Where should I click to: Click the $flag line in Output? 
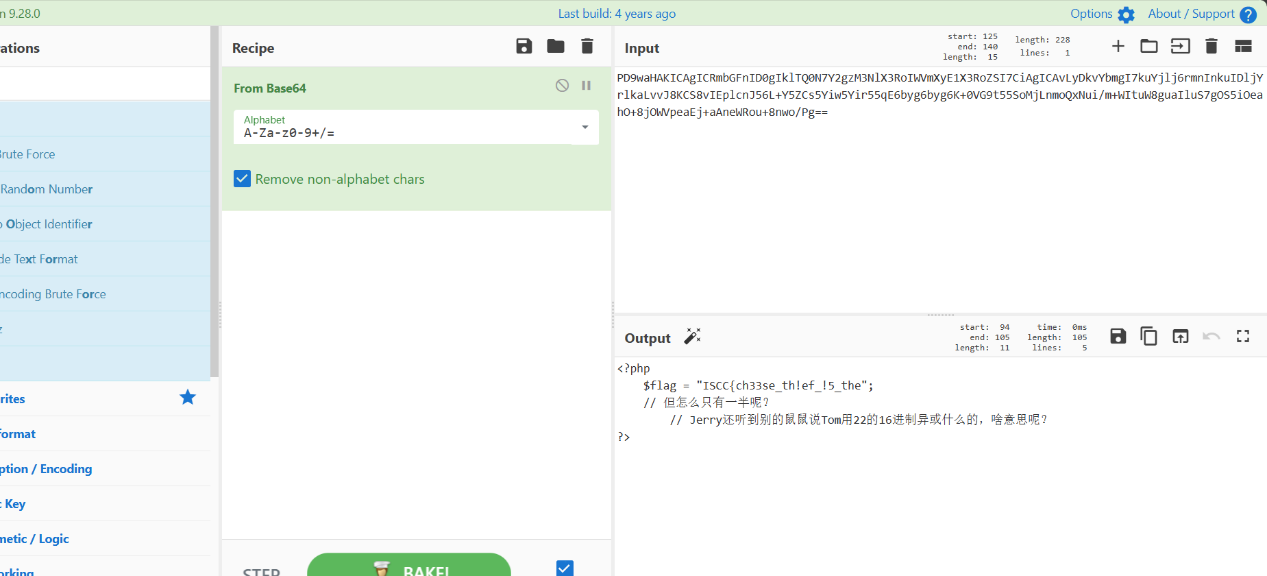(759, 386)
